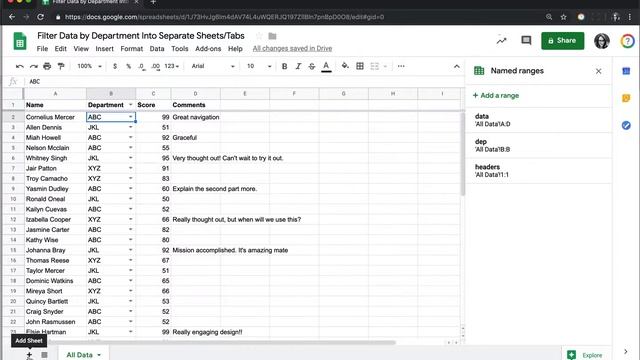Image resolution: width=640 pixels, height=360 pixels.
Task: Open the number format 123 dropdown
Action: (171, 66)
